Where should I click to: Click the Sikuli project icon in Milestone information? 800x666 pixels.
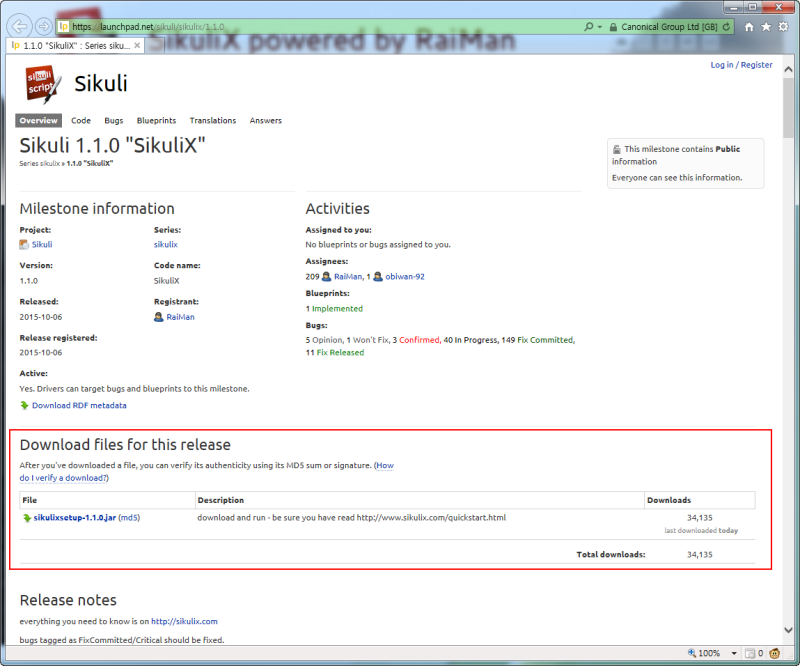[24, 244]
